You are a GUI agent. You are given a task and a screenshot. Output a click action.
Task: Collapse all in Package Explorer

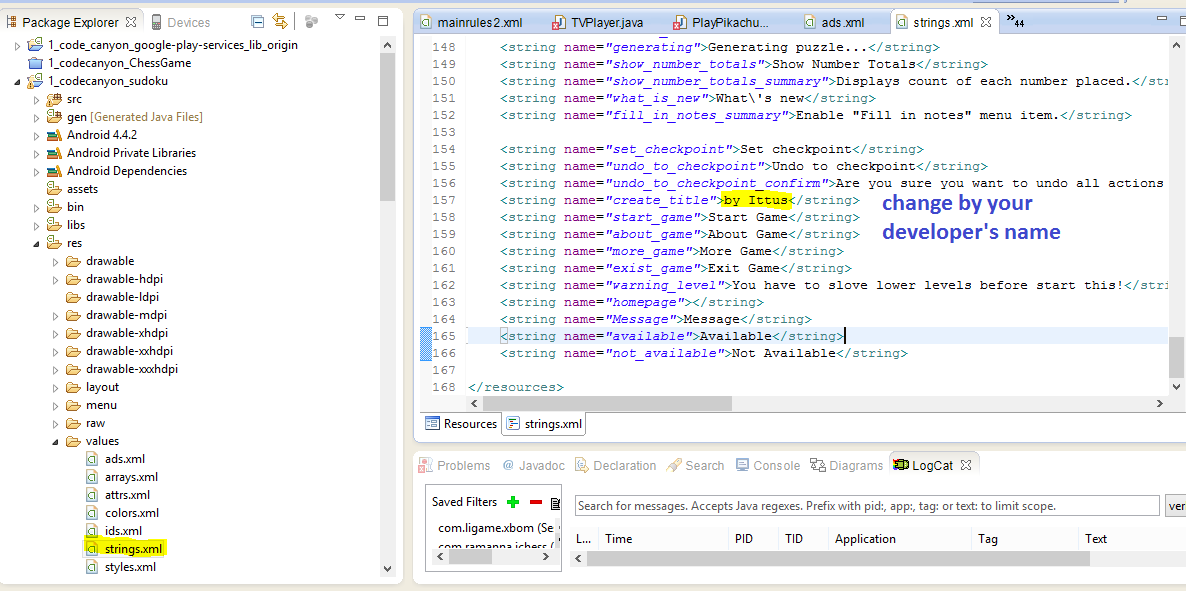pyautogui.click(x=257, y=22)
